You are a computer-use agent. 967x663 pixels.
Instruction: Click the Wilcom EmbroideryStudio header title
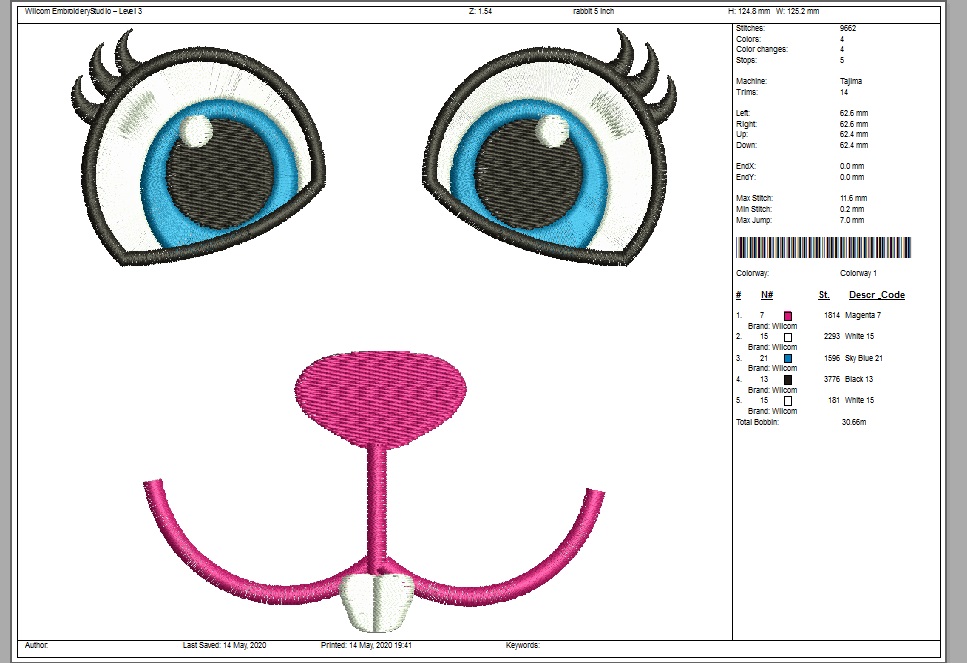coord(84,11)
